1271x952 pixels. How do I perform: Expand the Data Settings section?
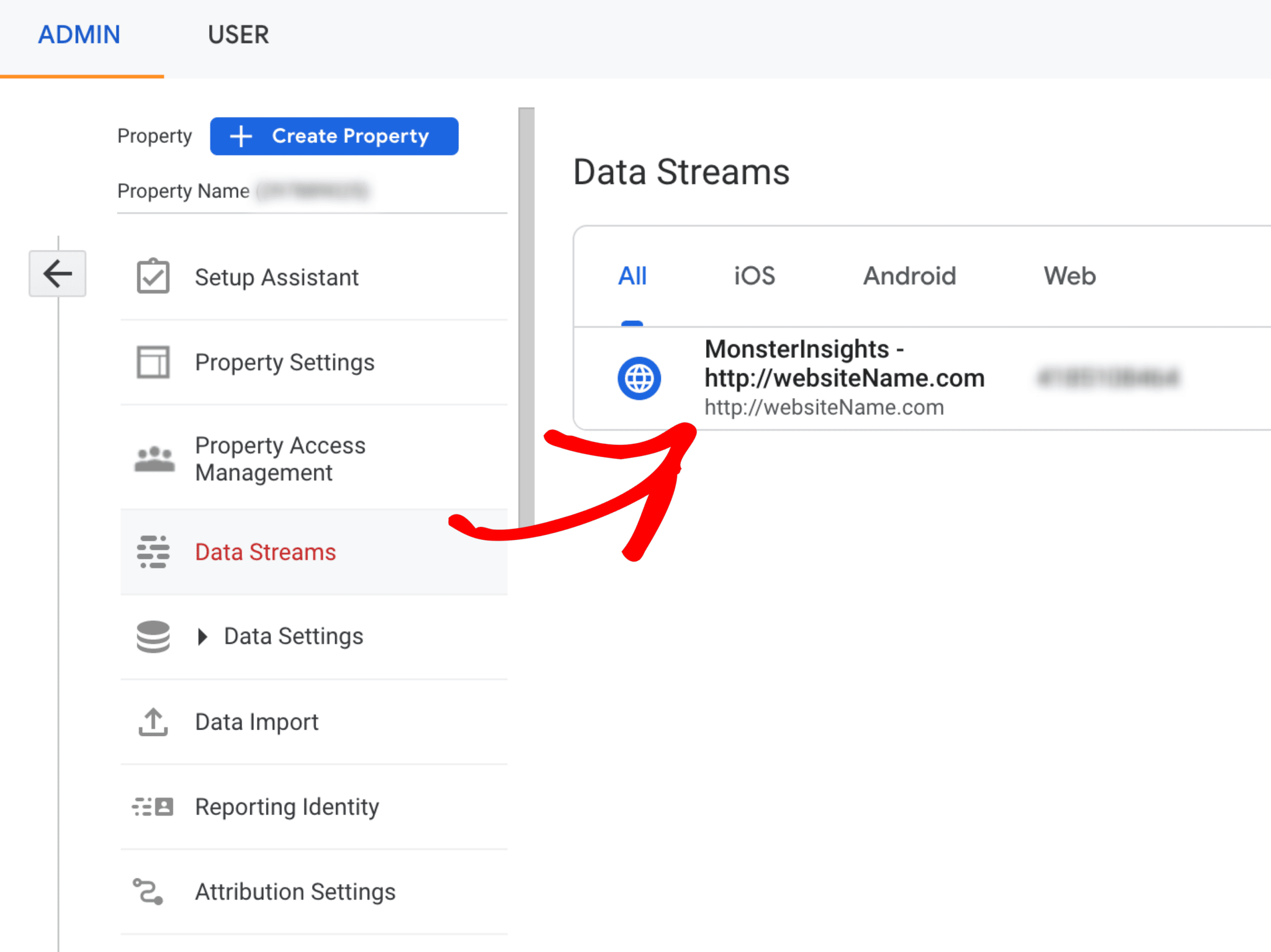click(202, 636)
